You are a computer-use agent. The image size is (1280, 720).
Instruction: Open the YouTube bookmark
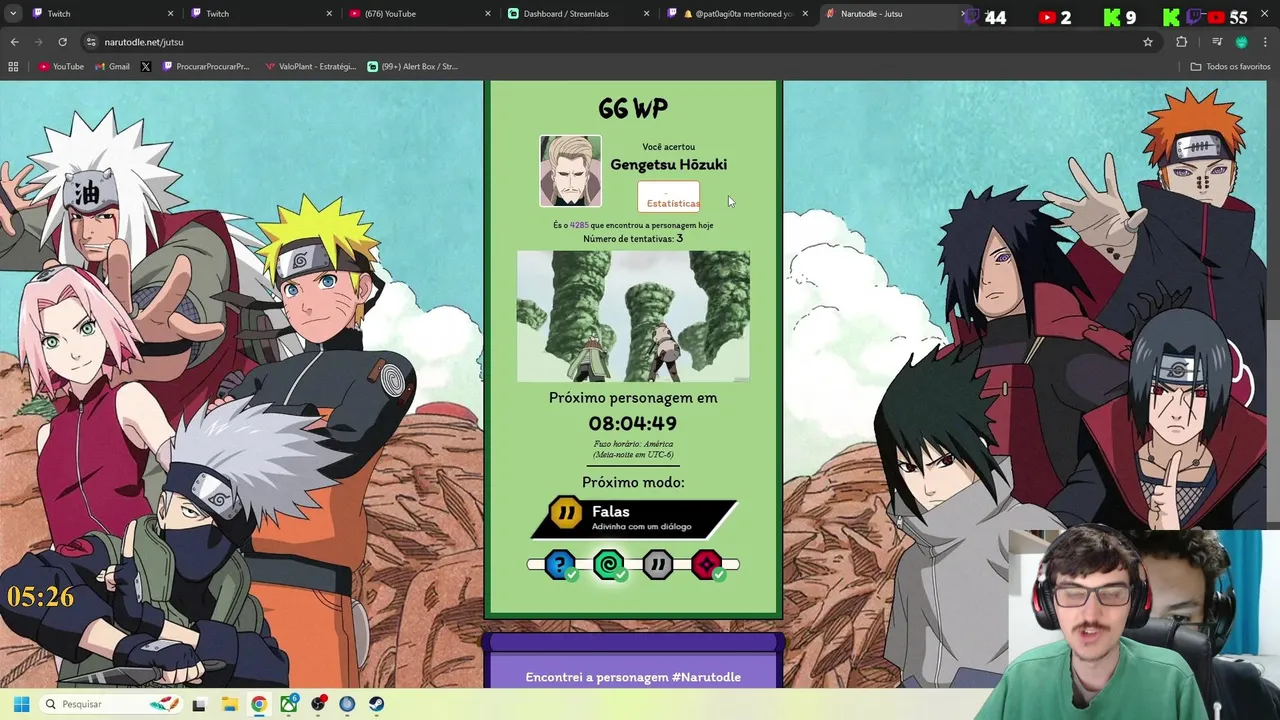coord(61,67)
